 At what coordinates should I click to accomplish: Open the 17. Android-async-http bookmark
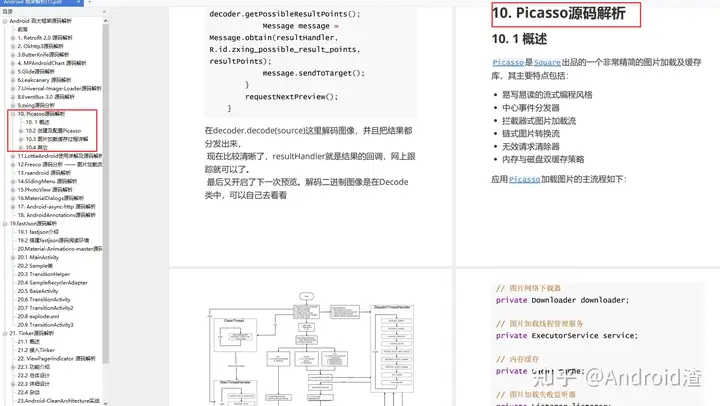(x=56, y=207)
